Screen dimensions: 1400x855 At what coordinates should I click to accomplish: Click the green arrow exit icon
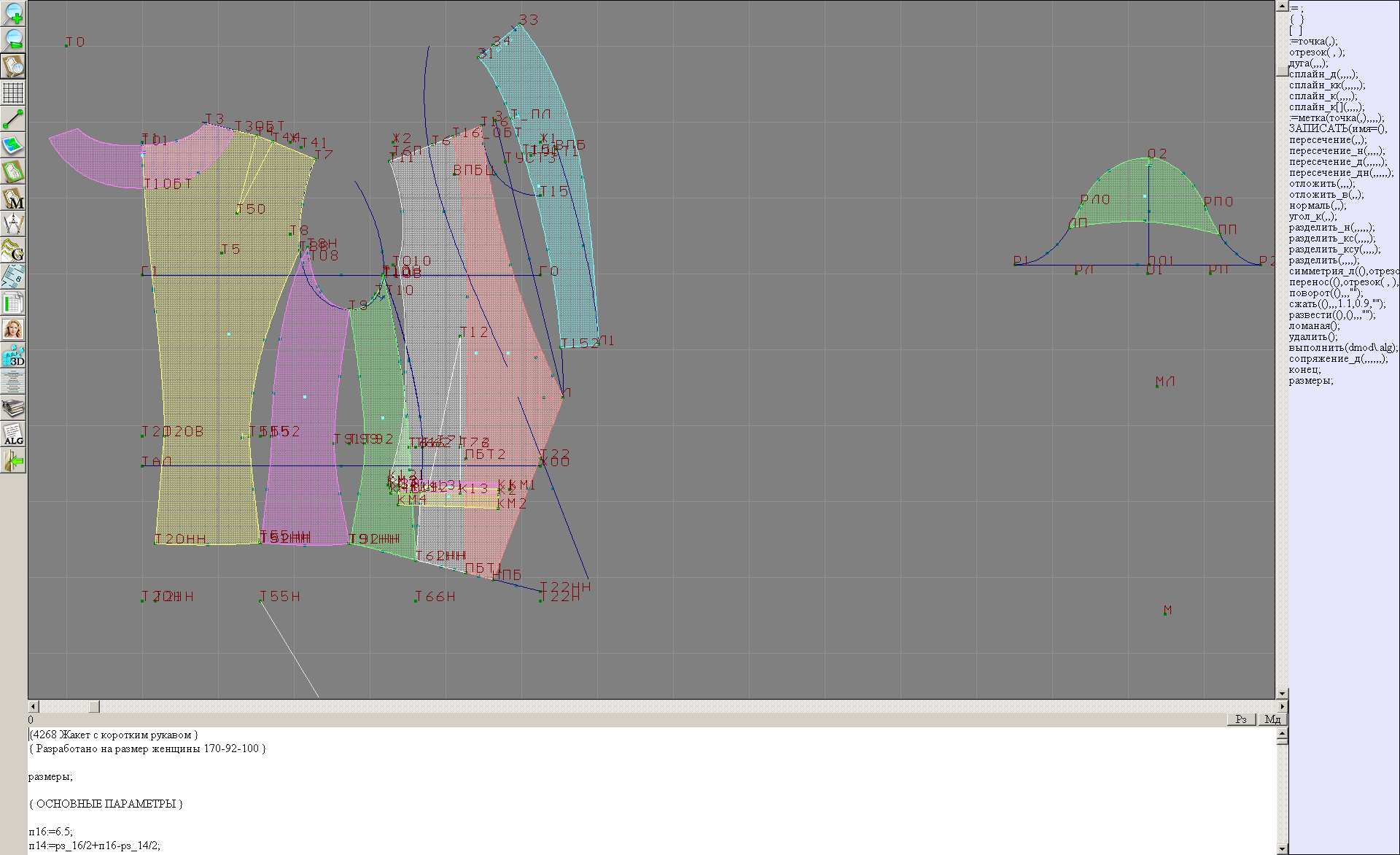coord(13,460)
